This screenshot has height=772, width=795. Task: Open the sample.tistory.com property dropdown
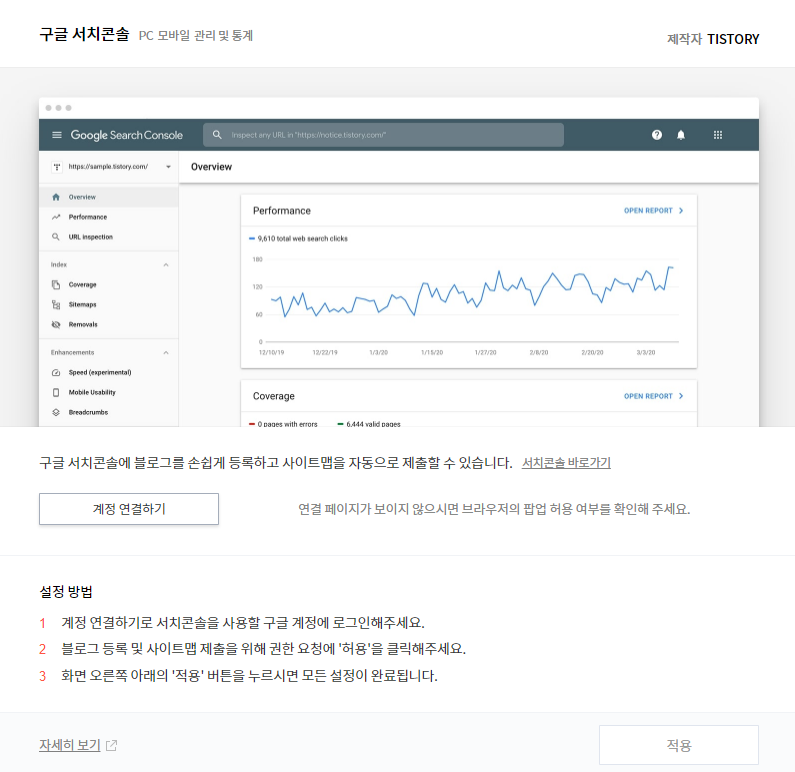point(168,167)
